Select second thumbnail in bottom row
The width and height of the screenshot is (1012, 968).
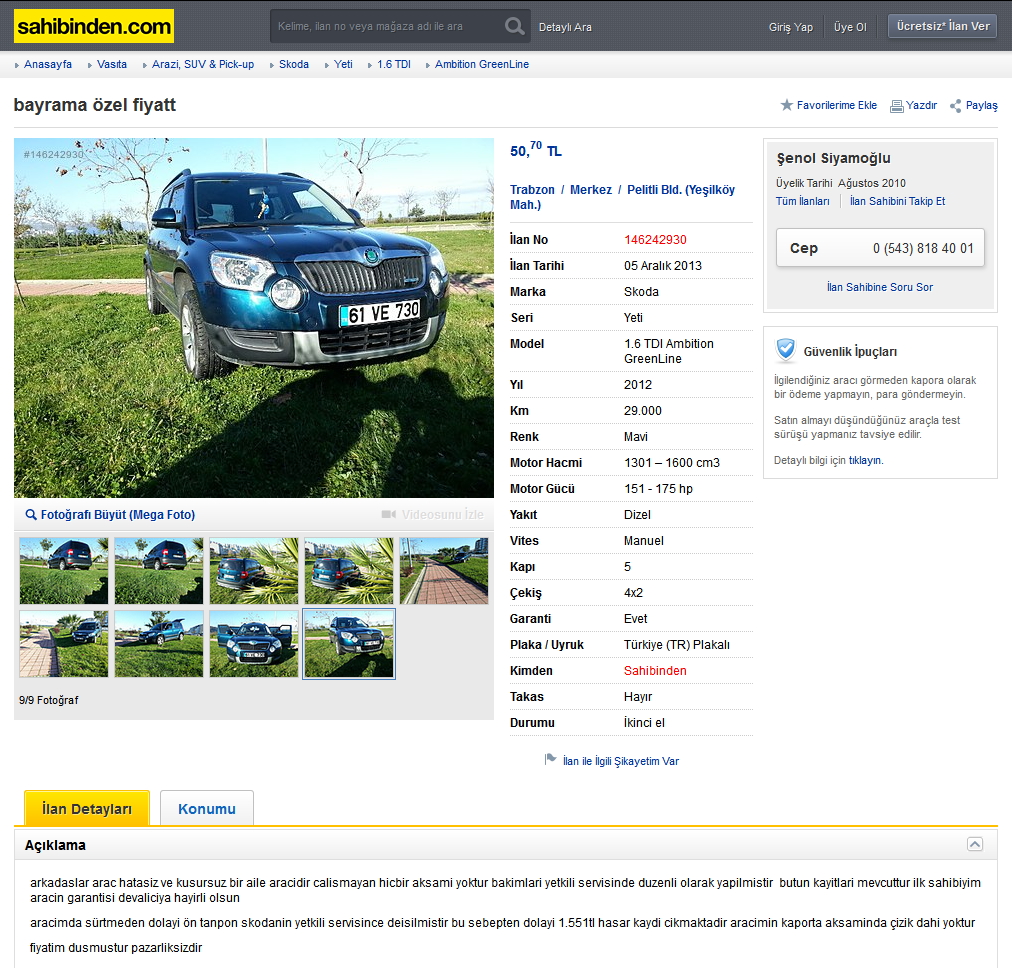coord(159,644)
